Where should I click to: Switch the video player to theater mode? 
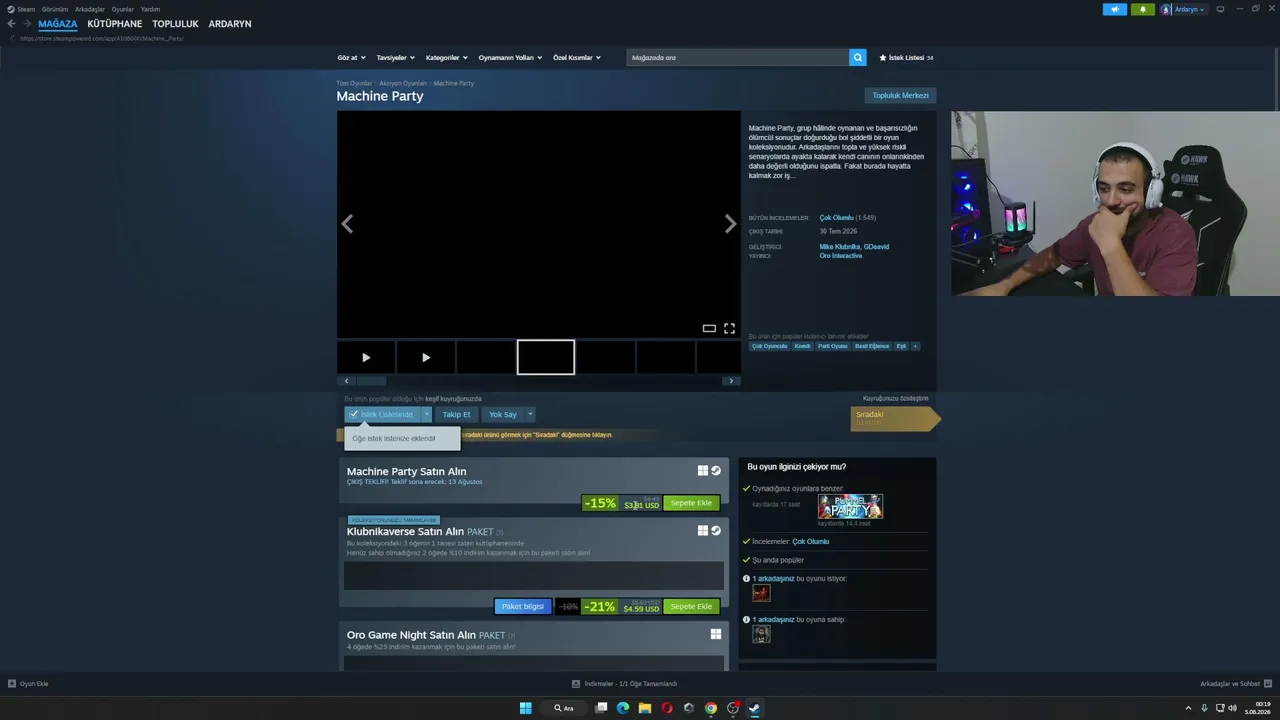click(709, 328)
